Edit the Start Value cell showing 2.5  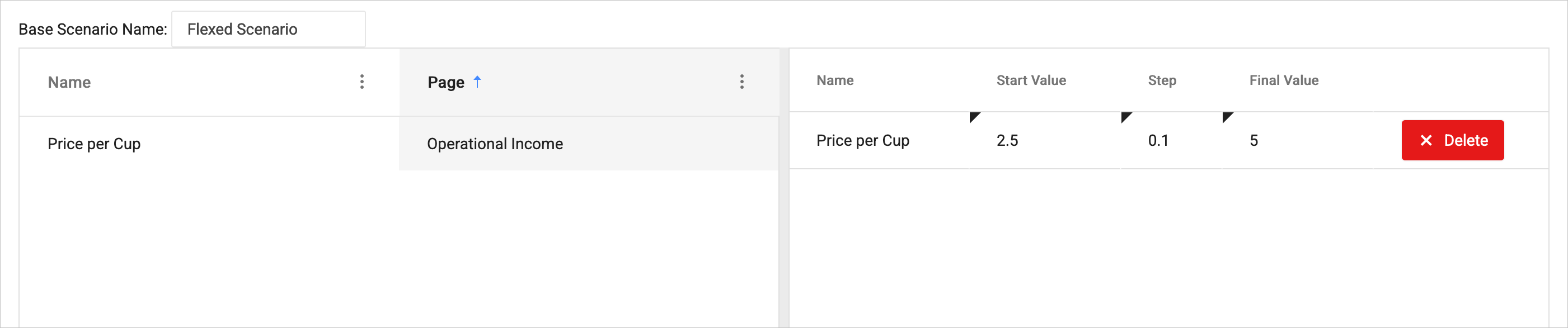1035,141
